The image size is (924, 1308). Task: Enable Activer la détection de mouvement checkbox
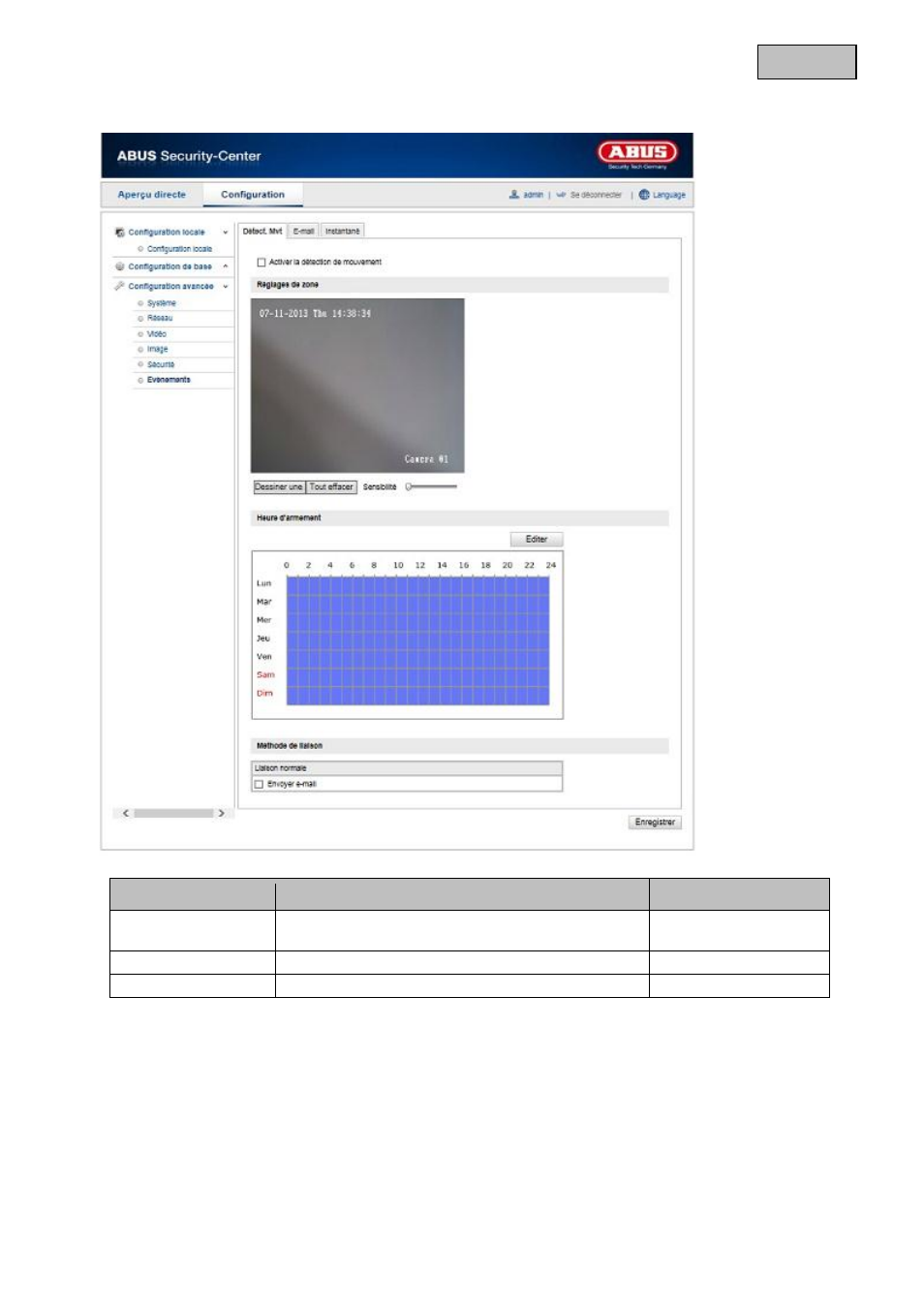262,263
